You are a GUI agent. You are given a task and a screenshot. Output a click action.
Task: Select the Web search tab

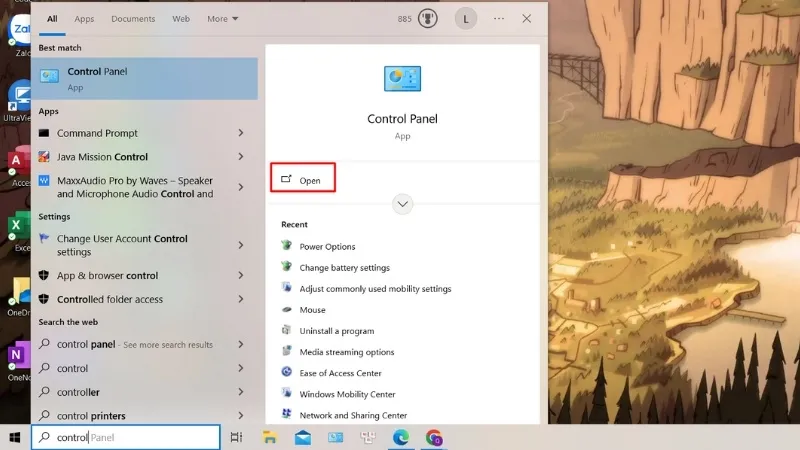(x=181, y=19)
